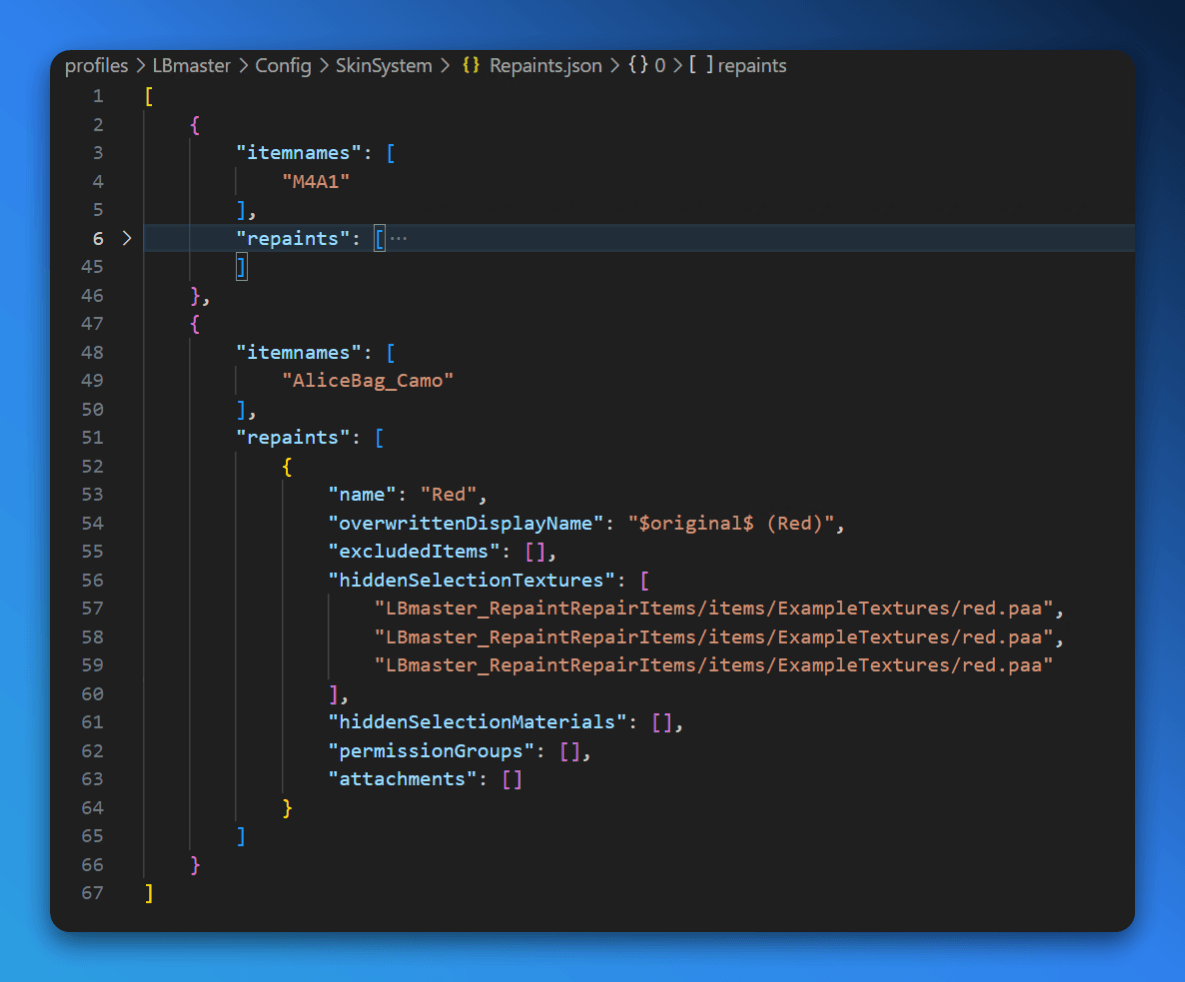Open the Config breadcrumb segment
The width and height of the screenshot is (1185, 982).
(x=283, y=66)
